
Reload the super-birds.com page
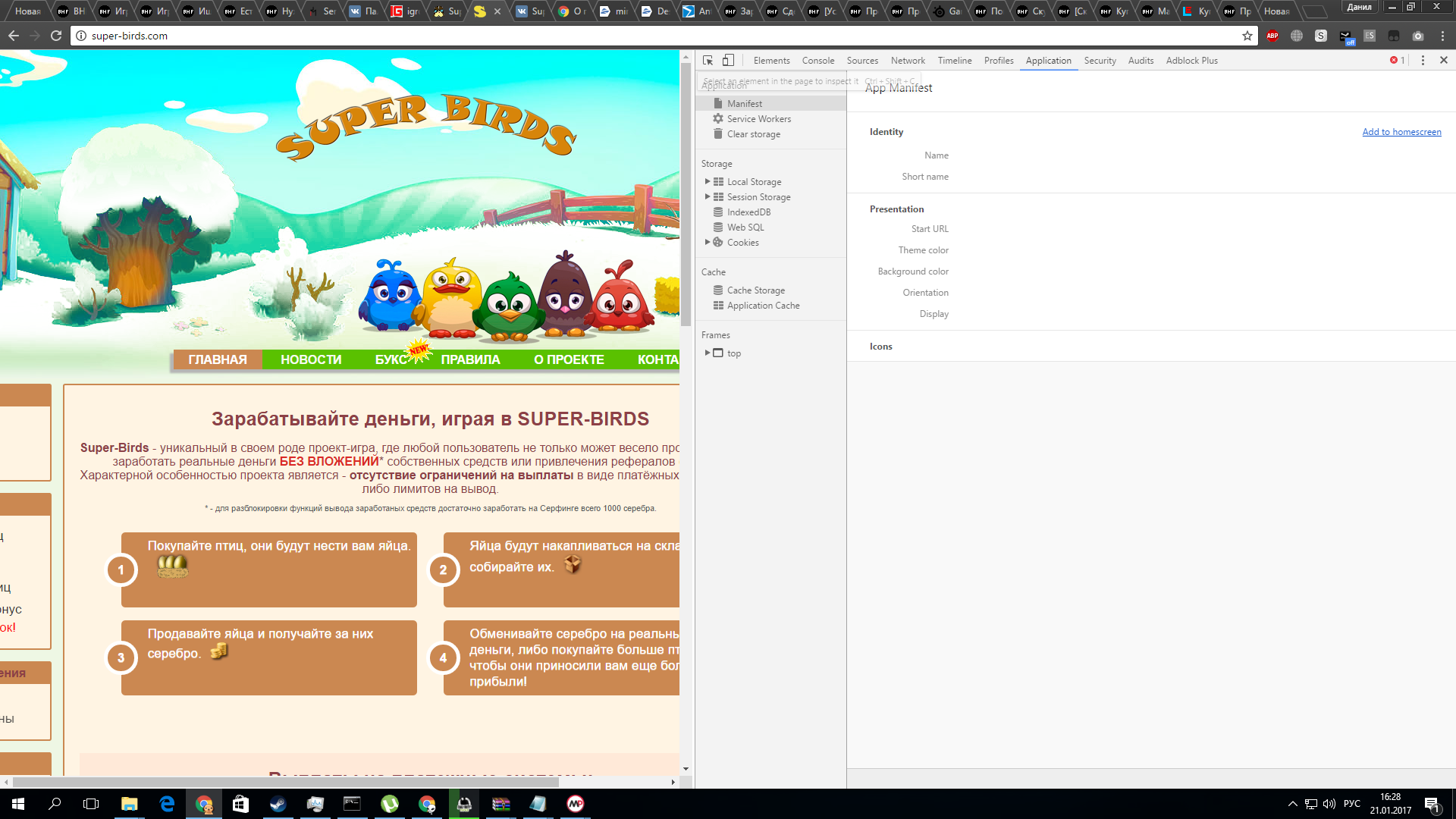[x=56, y=36]
